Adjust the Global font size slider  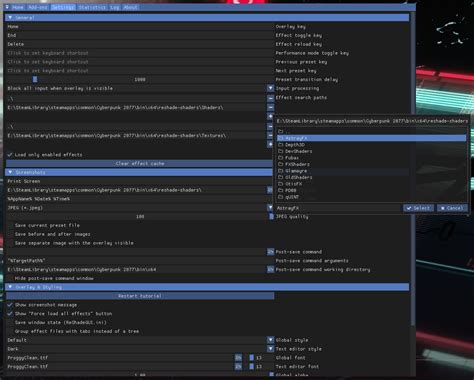[x=252, y=358]
